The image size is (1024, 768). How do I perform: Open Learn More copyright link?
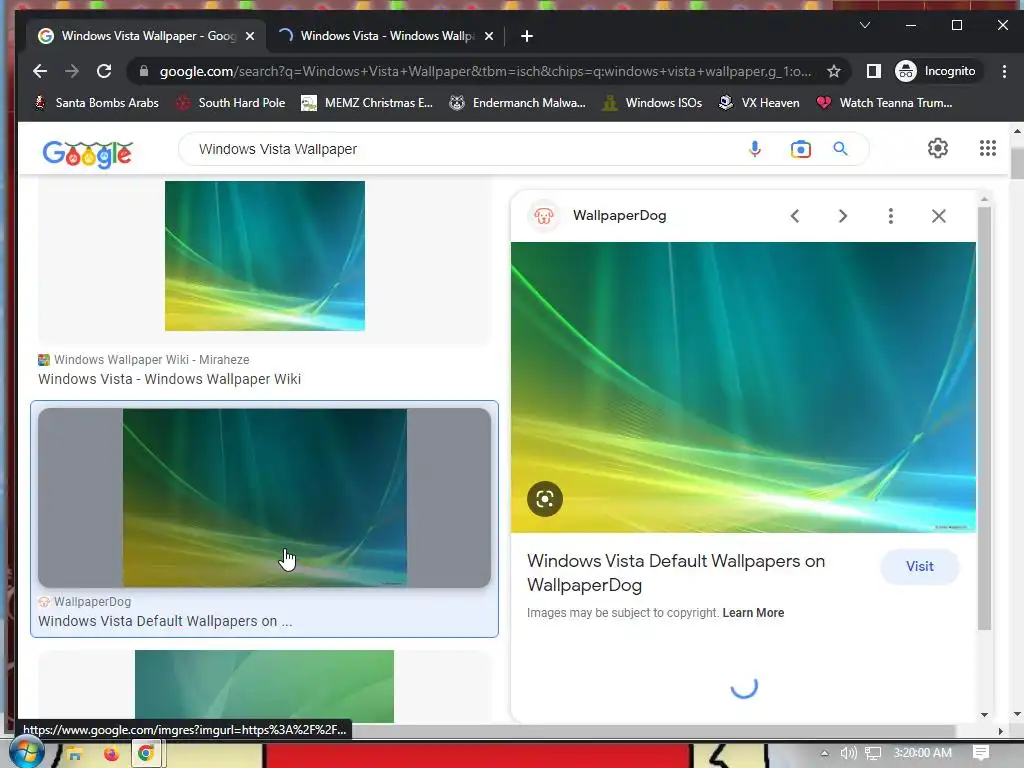pos(753,613)
